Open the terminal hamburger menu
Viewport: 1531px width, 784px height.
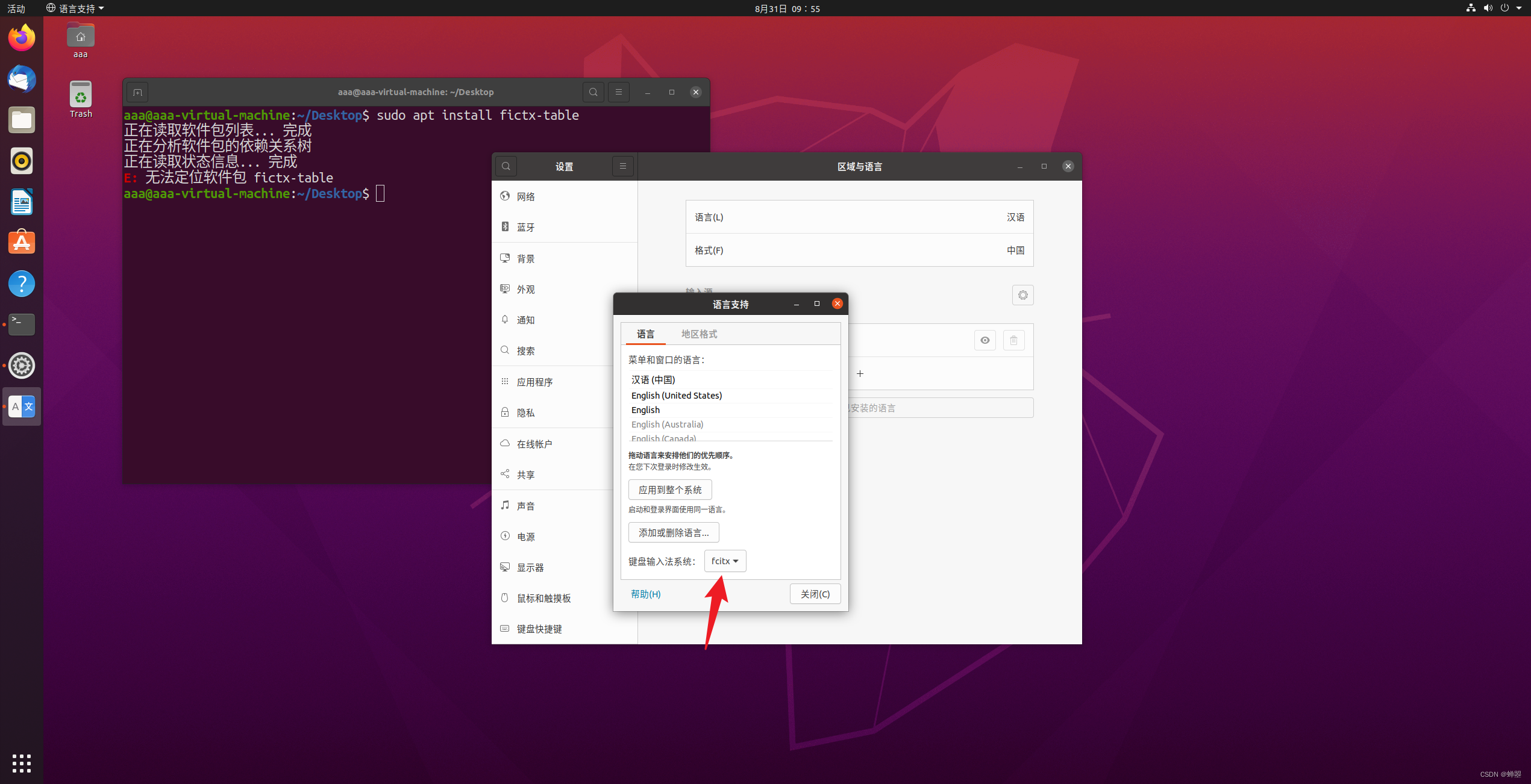pos(618,92)
